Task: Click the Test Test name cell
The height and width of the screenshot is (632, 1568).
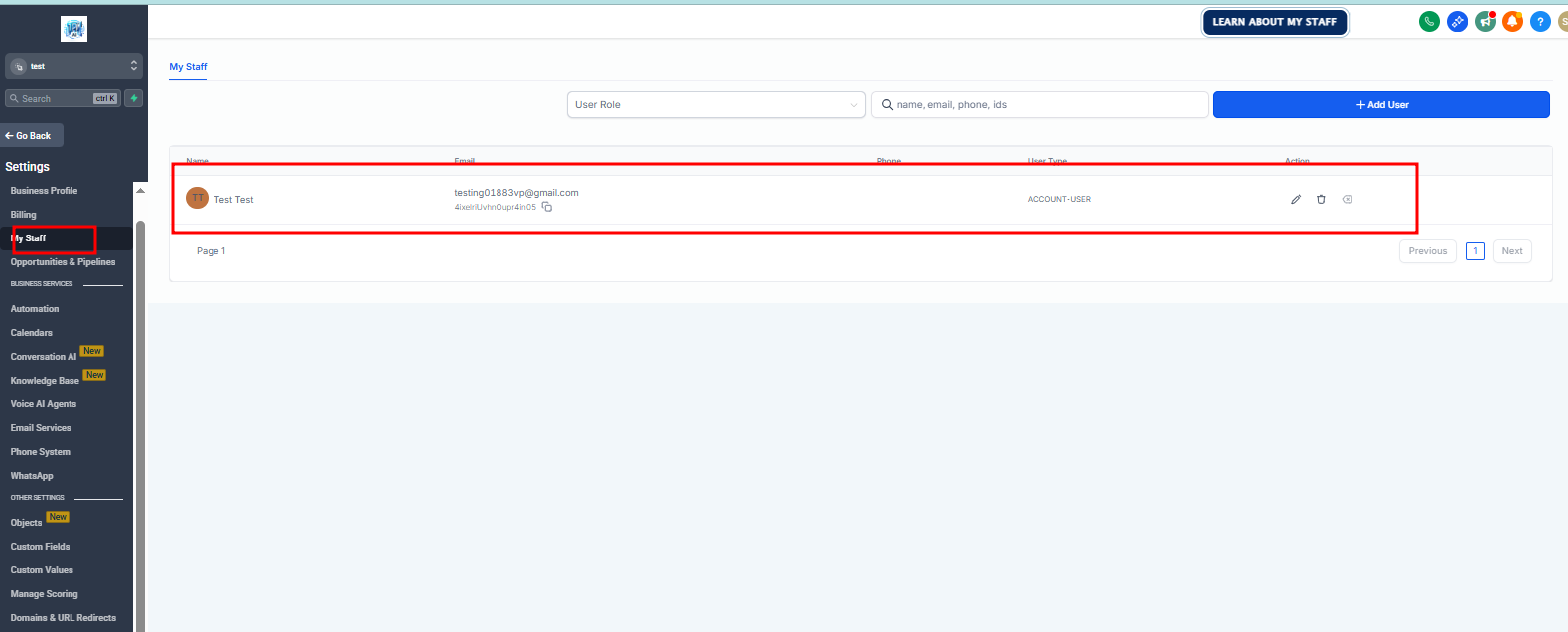Action: coord(233,200)
